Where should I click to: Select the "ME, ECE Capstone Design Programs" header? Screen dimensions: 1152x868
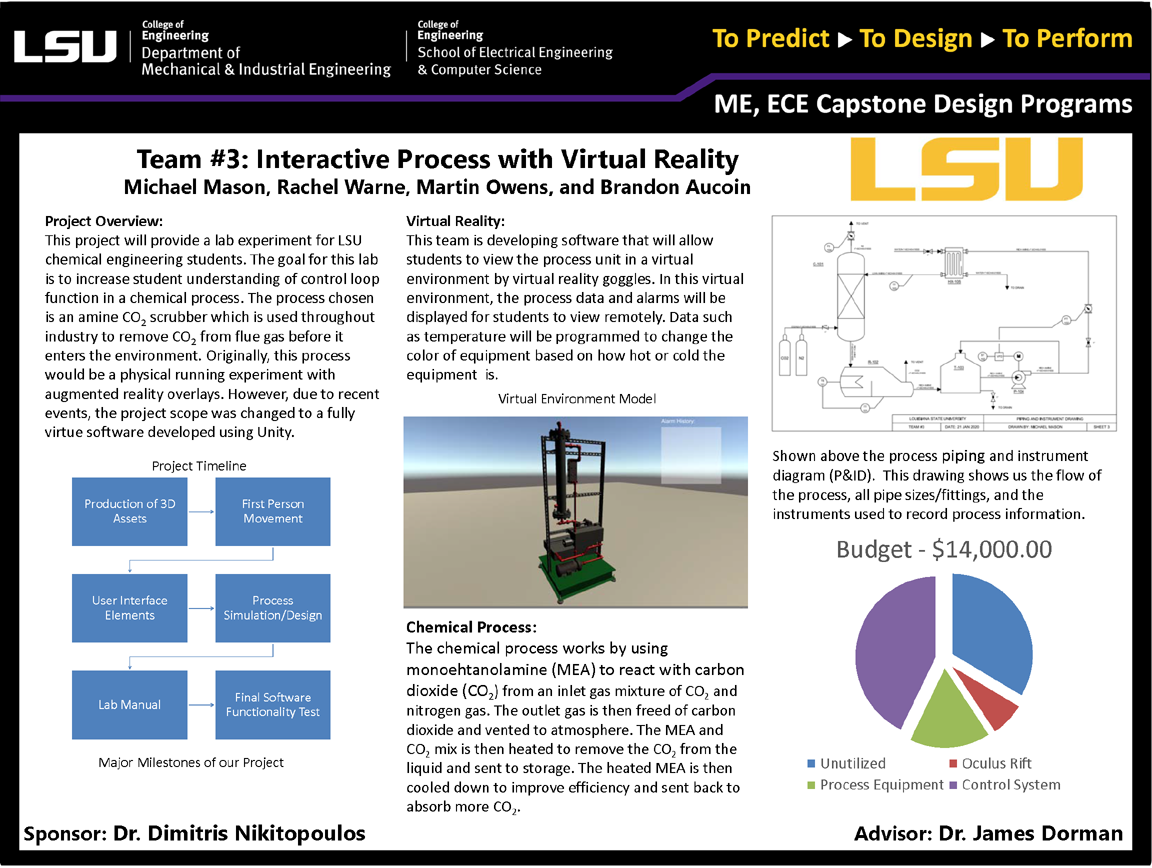tap(923, 103)
